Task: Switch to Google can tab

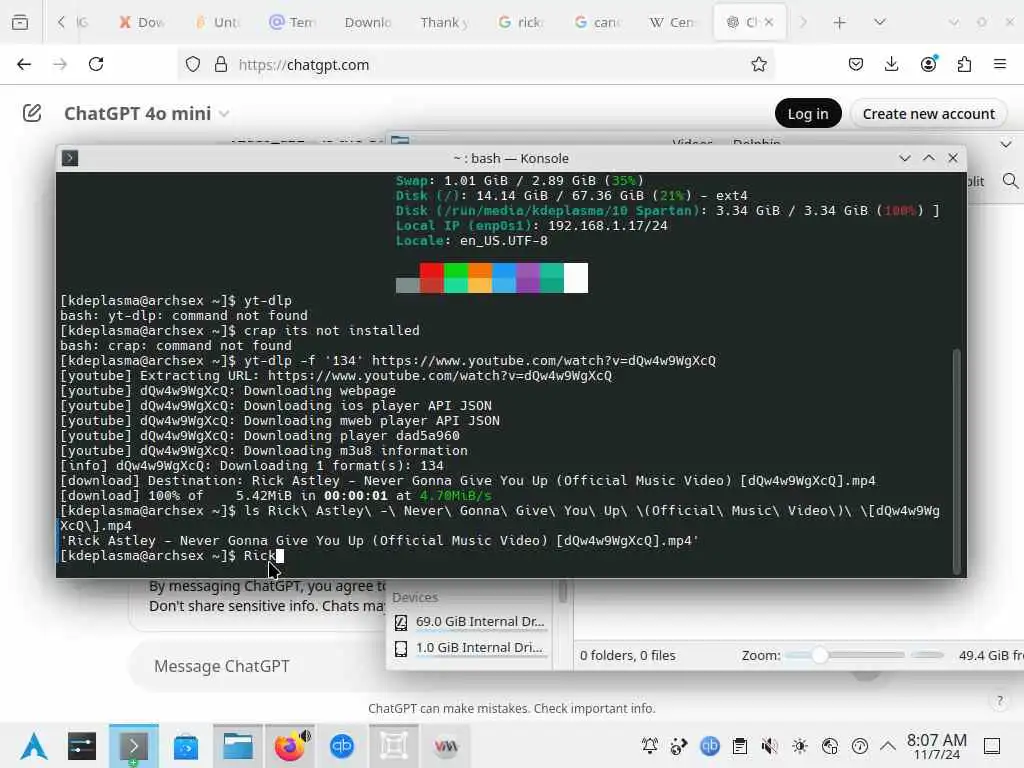Action: 598,22
